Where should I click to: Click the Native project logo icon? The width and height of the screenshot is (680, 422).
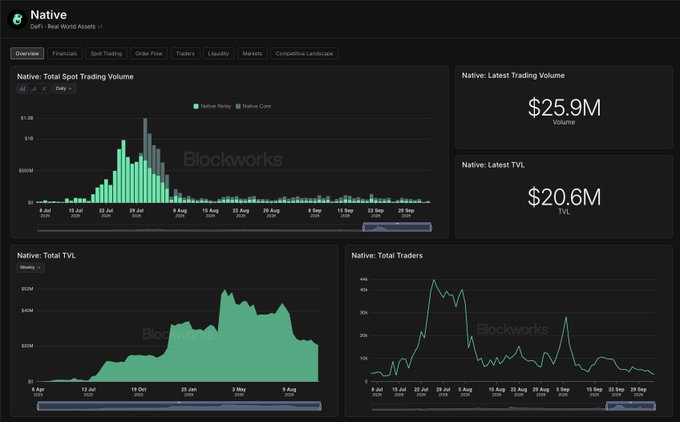17,20
